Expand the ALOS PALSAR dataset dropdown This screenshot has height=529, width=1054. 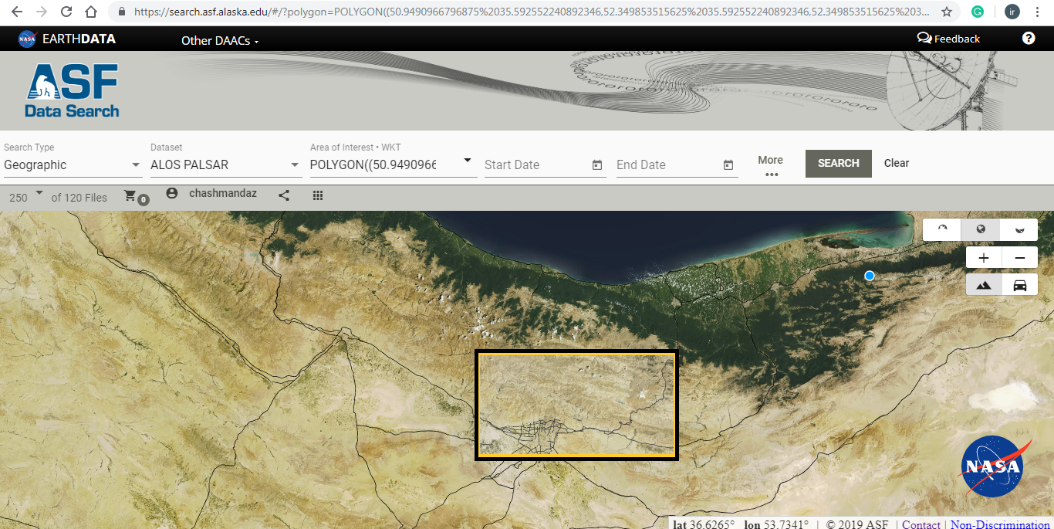[294, 165]
